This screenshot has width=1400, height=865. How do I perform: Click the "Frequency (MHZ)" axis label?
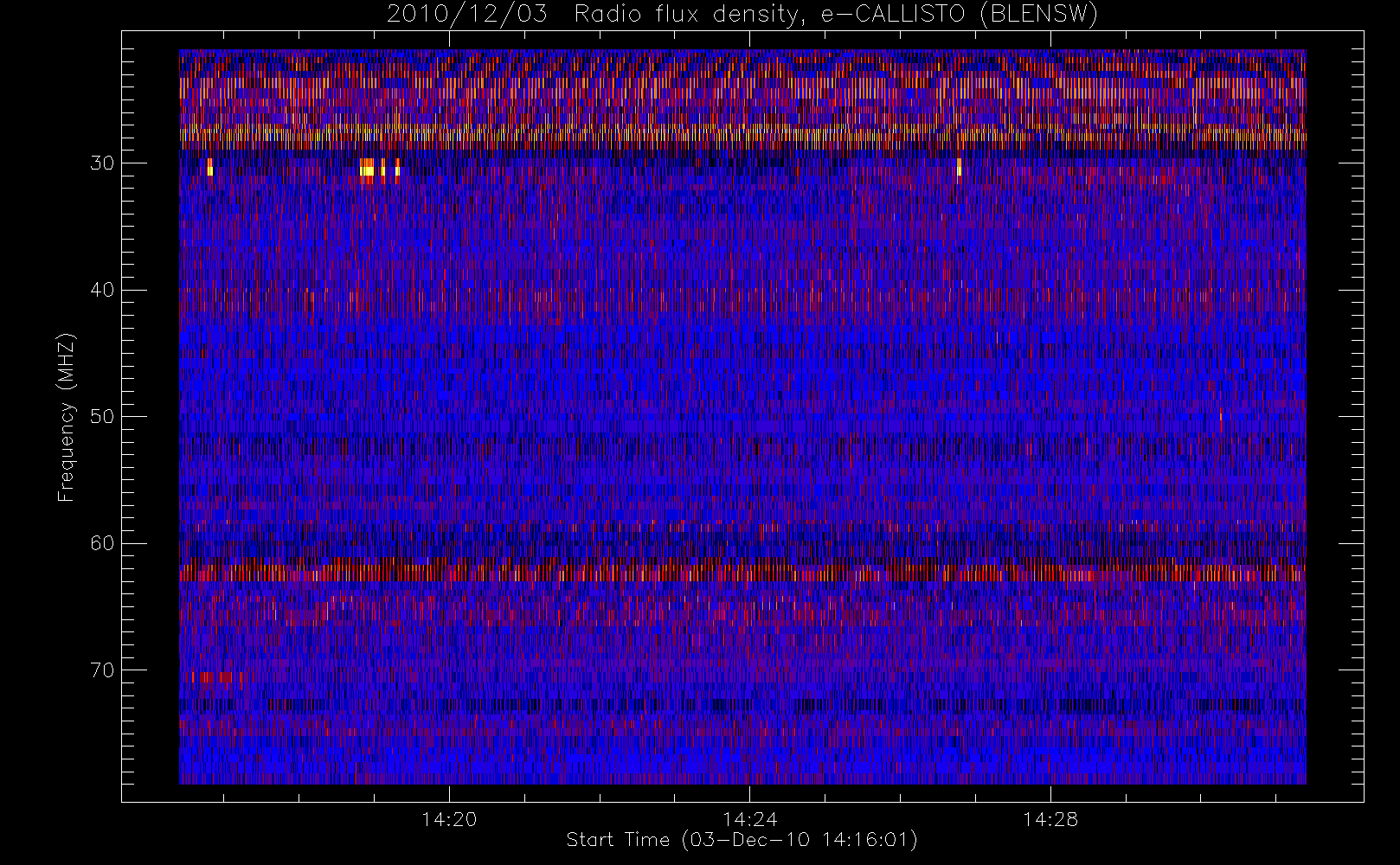tap(67, 417)
